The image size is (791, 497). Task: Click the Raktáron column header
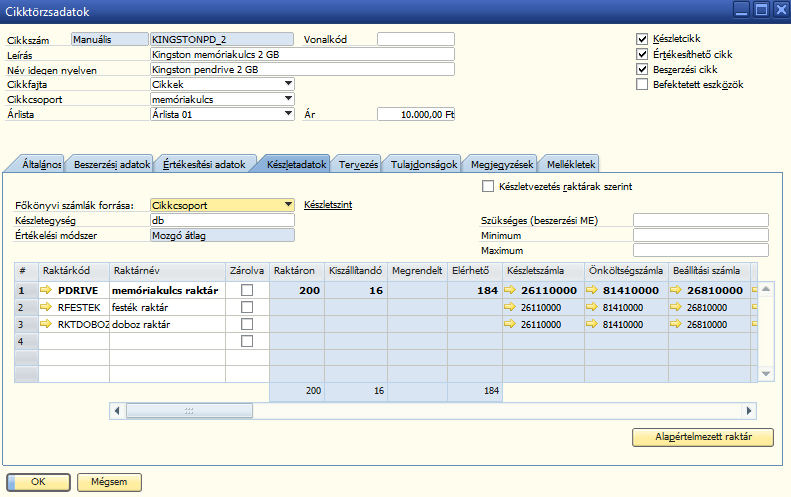(x=297, y=270)
